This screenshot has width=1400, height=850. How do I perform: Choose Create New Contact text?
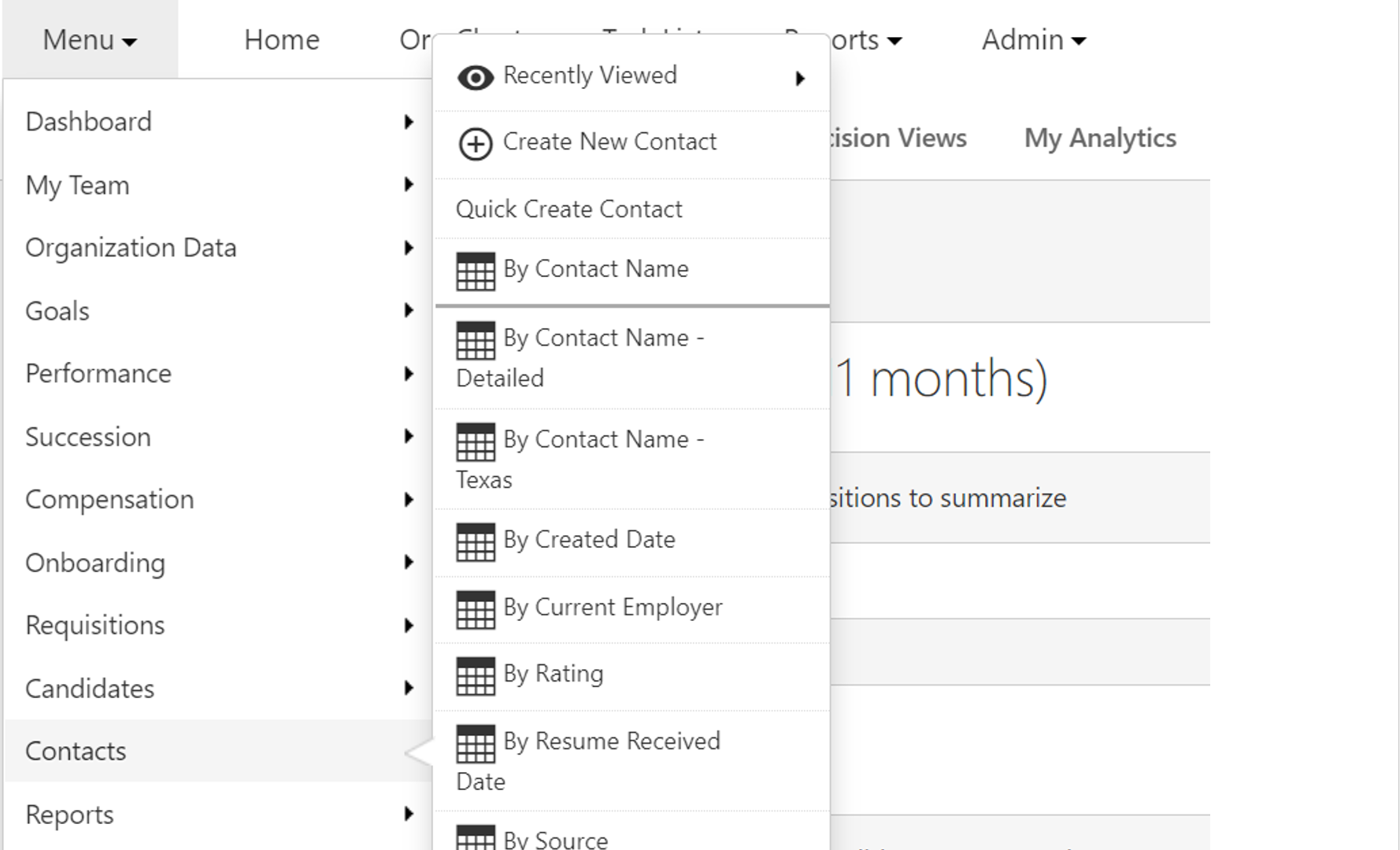[x=609, y=142]
